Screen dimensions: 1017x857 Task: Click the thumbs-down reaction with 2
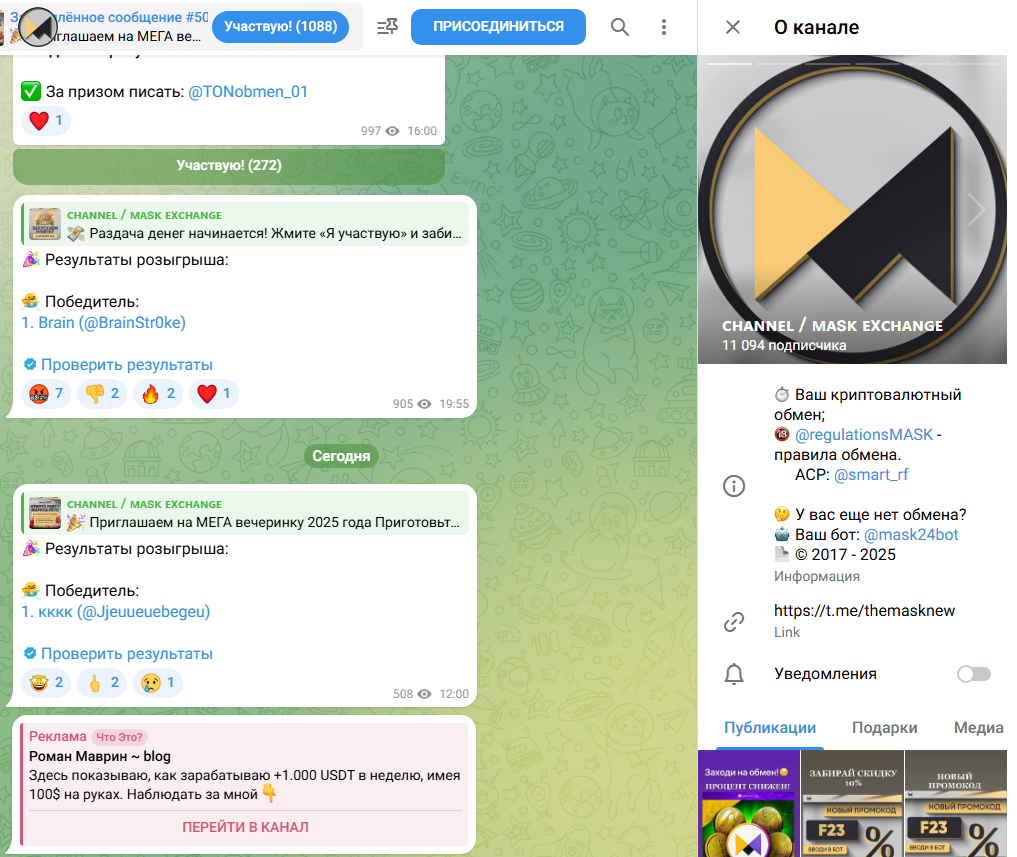tap(102, 394)
